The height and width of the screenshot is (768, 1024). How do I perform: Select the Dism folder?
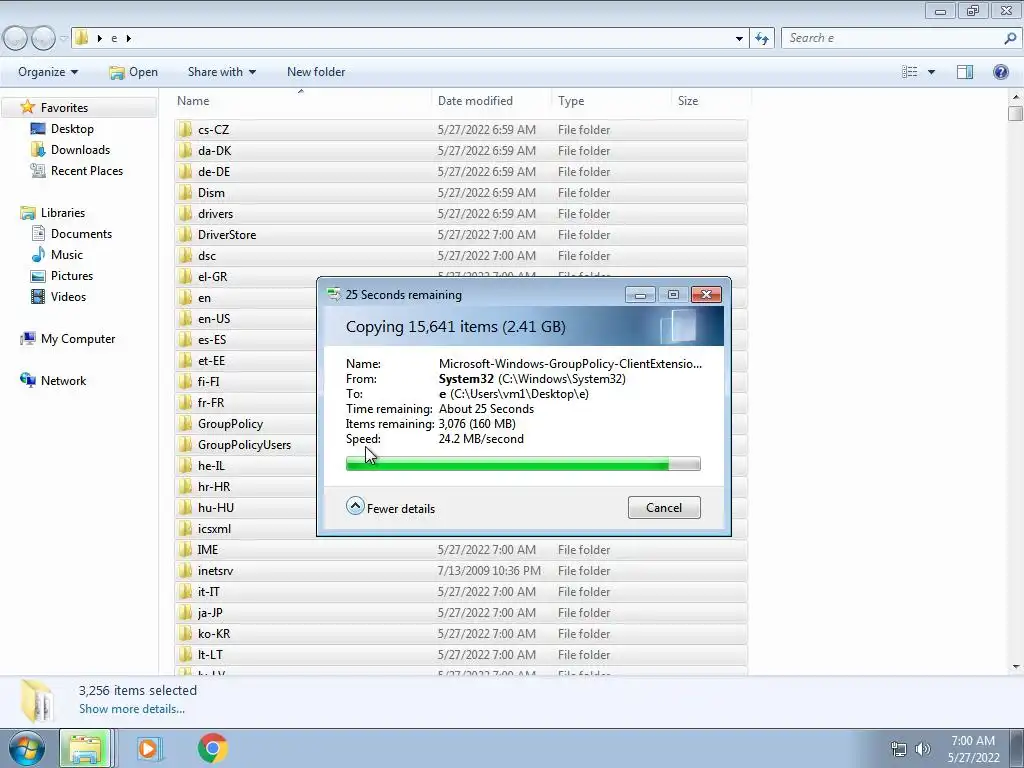[x=460, y=192]
